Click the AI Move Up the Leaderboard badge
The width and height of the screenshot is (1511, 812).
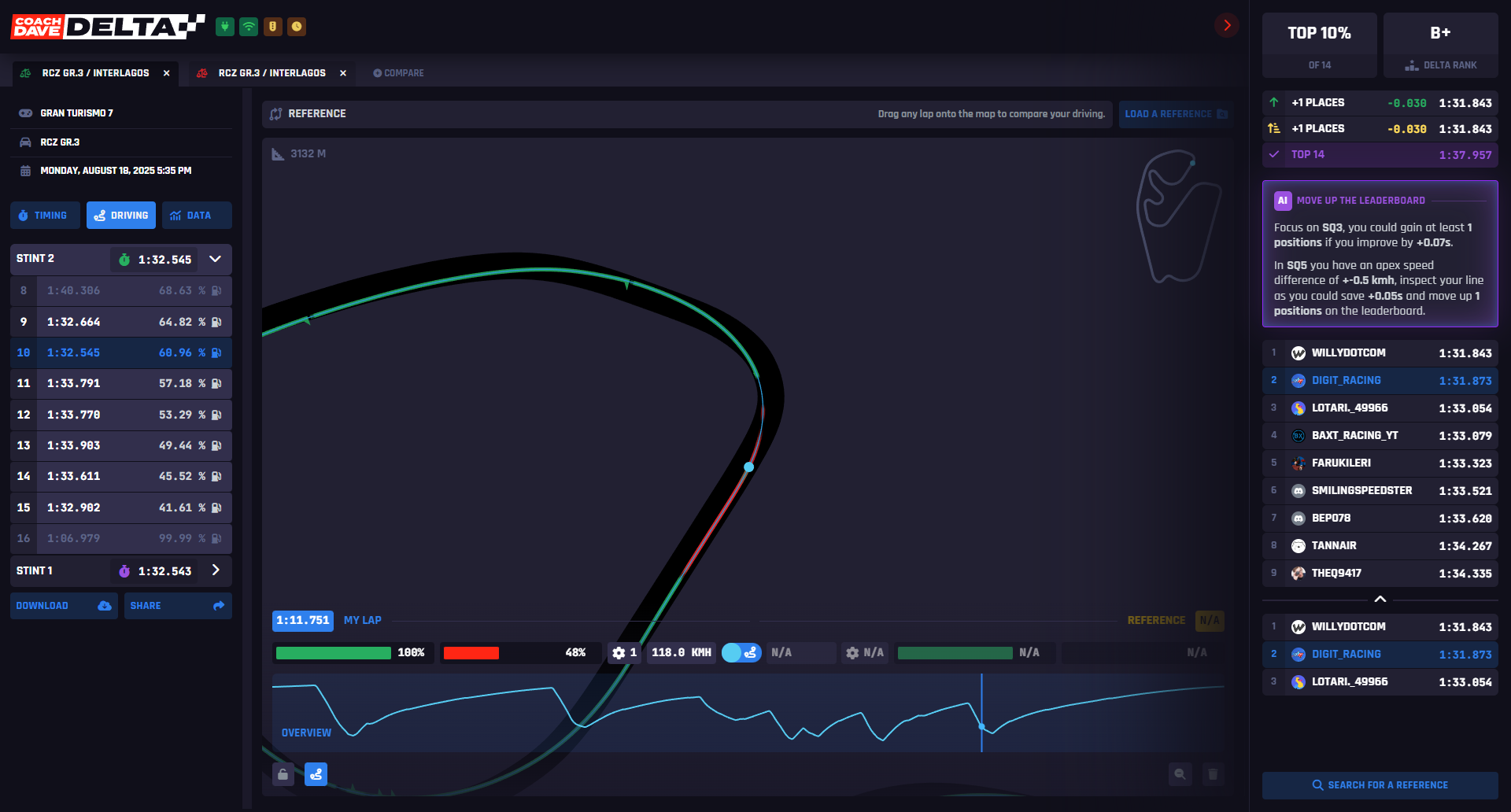1283,201
